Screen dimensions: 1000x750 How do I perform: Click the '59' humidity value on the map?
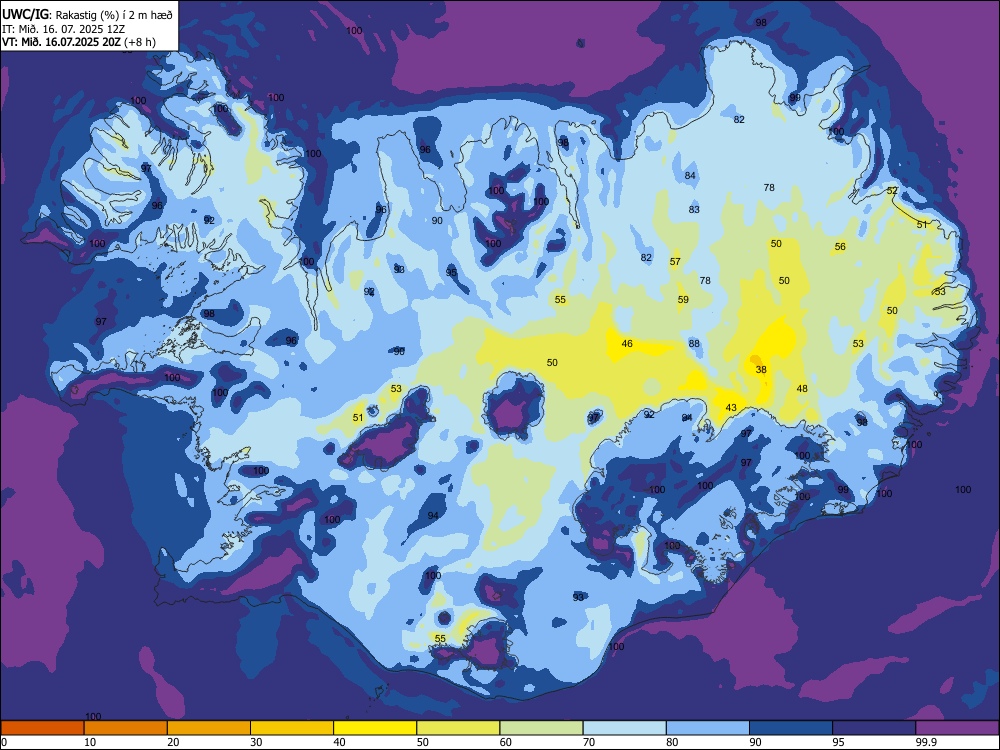(683, 299)
